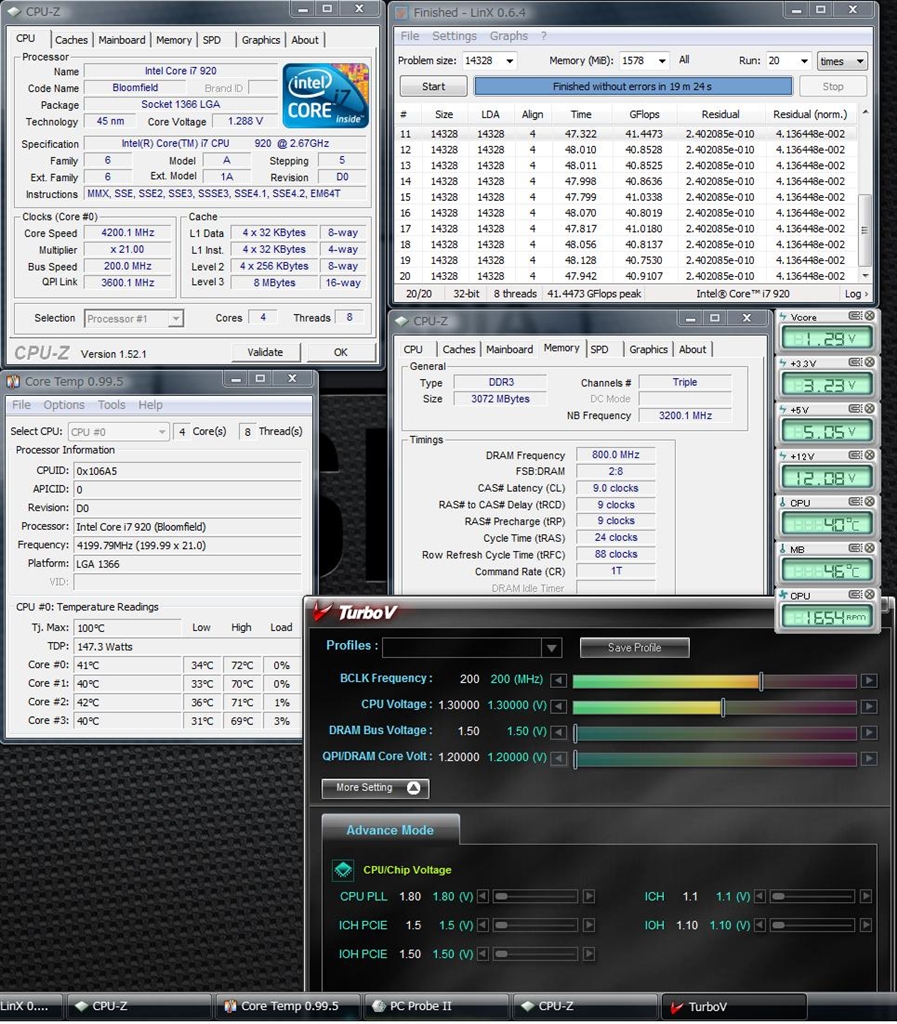This screenshot has height=1024, width=897.
Task: Decrease DRAM Bus Voltage with its left arrow
Action: (x=558, y=733)
